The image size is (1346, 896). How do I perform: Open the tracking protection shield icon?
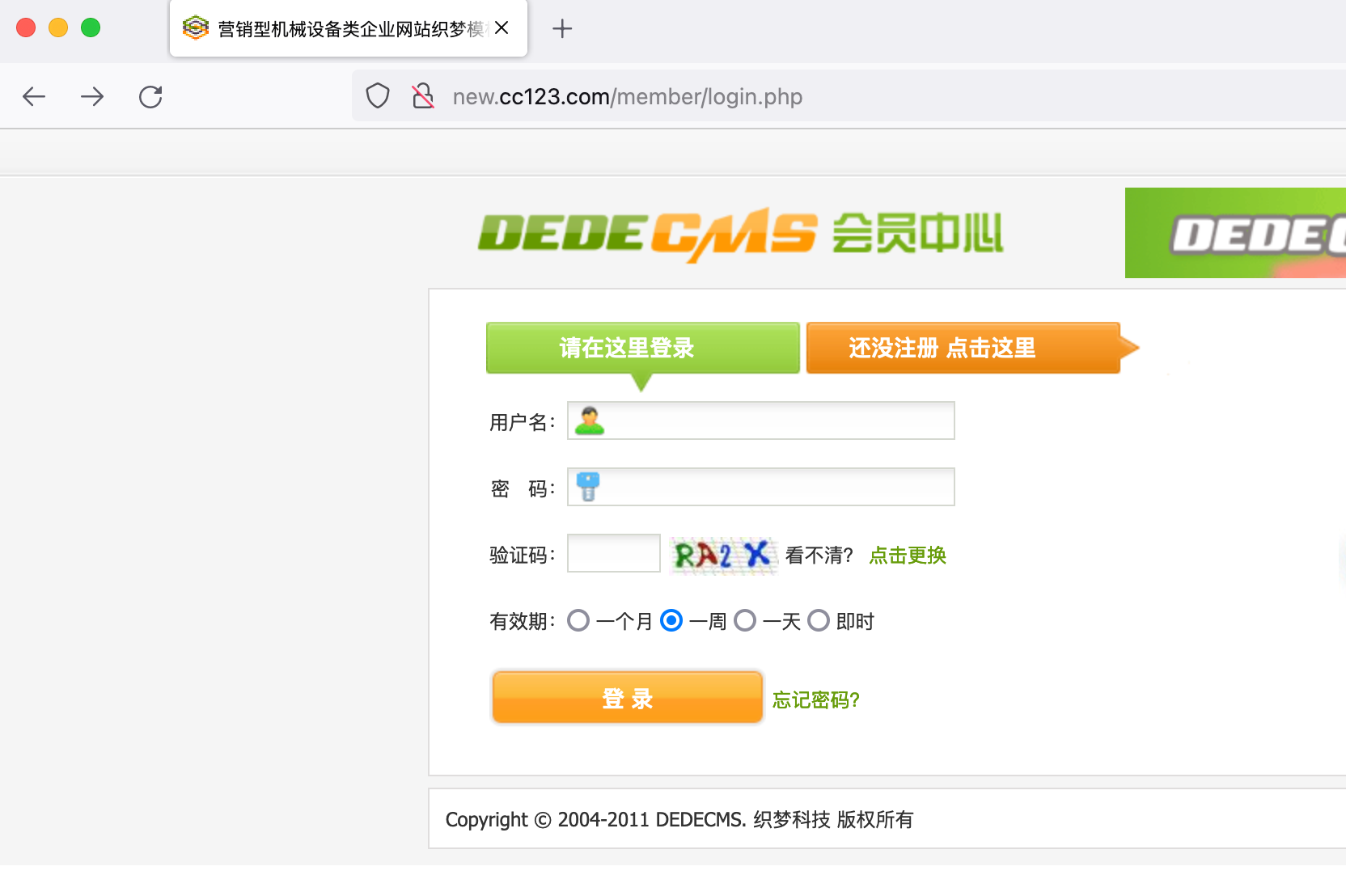[x=378, y=96]
